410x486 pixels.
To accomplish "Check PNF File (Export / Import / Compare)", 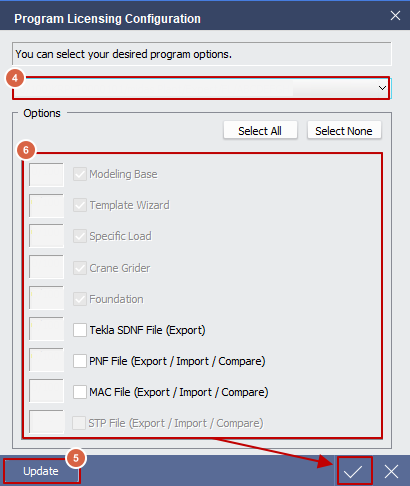I will click(x=80, y=361).
